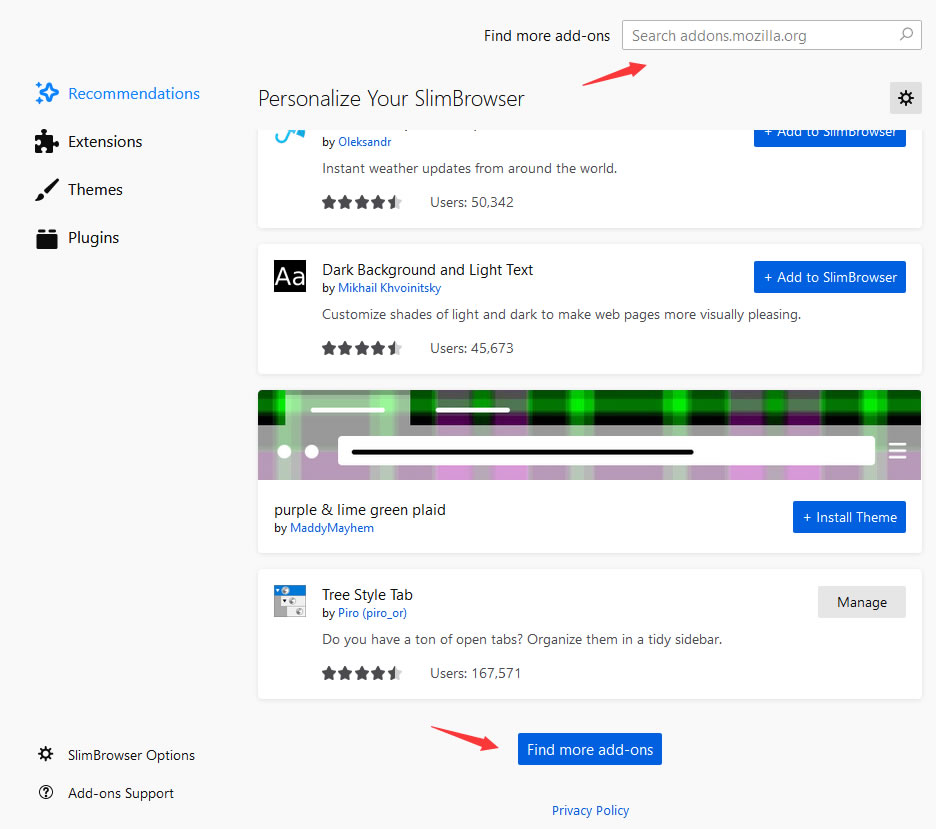Click the Plugins brick icon
The image size is (936, 829).
pos(47,238)
